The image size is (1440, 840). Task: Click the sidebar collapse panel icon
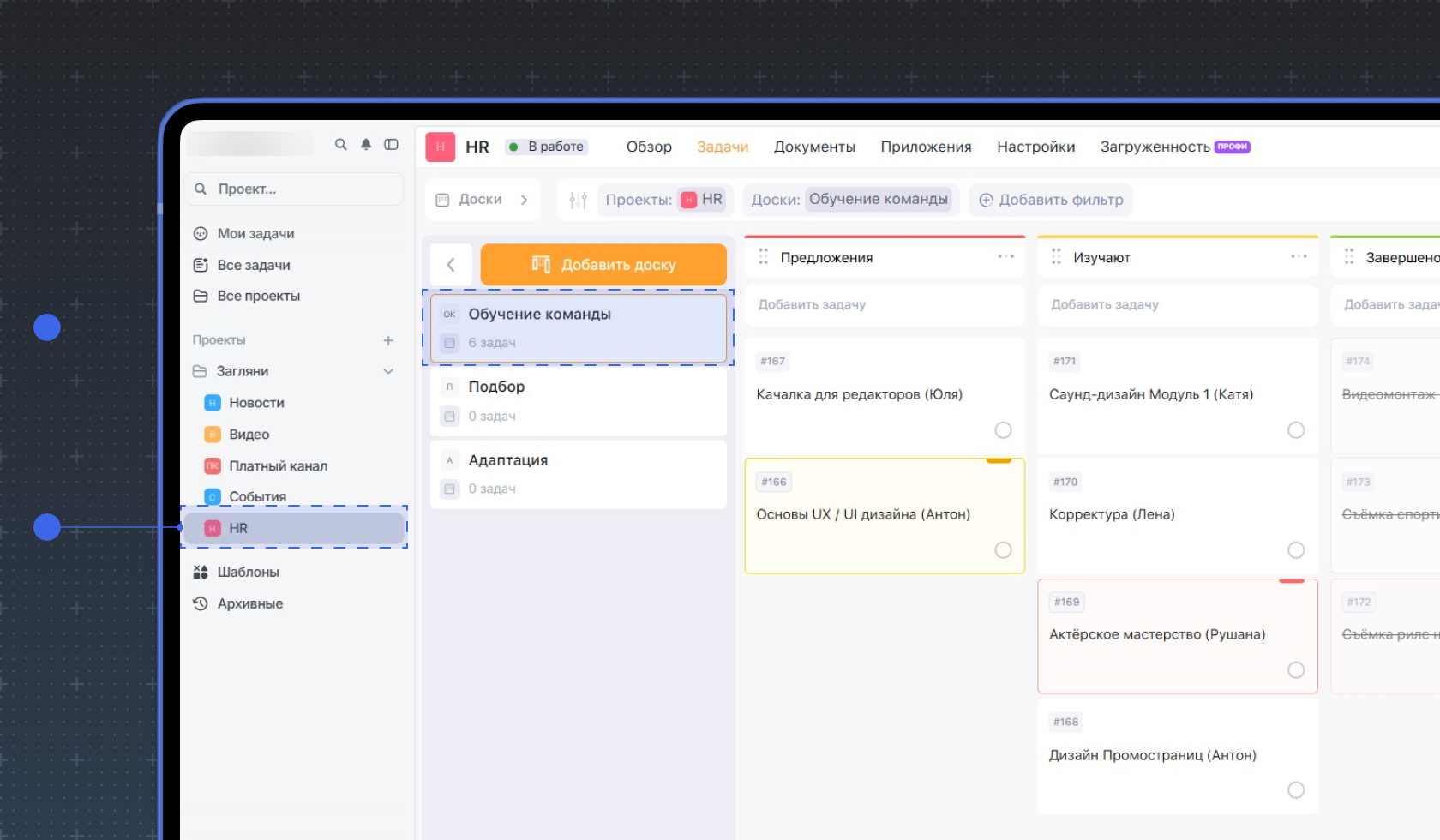point(392,144)
